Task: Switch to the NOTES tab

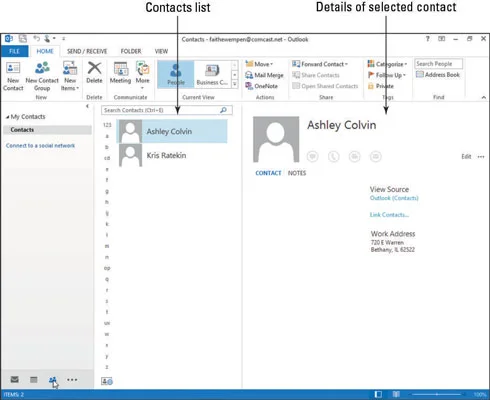Action: 297,173
